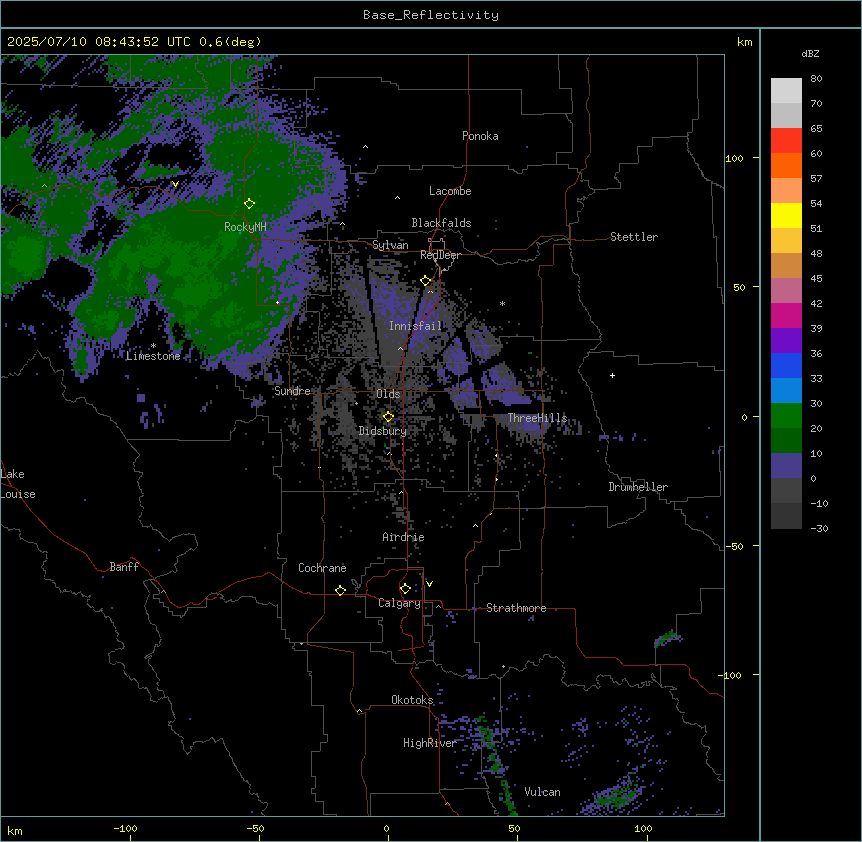Viewport: 862px width, 842px height.
Task: Click the asterisk marker above Limestone
Action: point(153,346)
